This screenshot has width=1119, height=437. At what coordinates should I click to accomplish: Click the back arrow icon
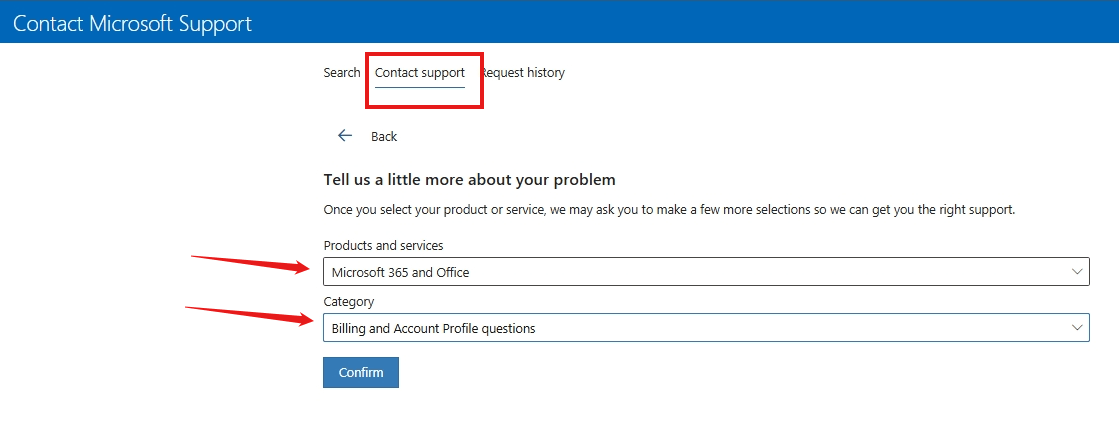click(x=345, y=136)
